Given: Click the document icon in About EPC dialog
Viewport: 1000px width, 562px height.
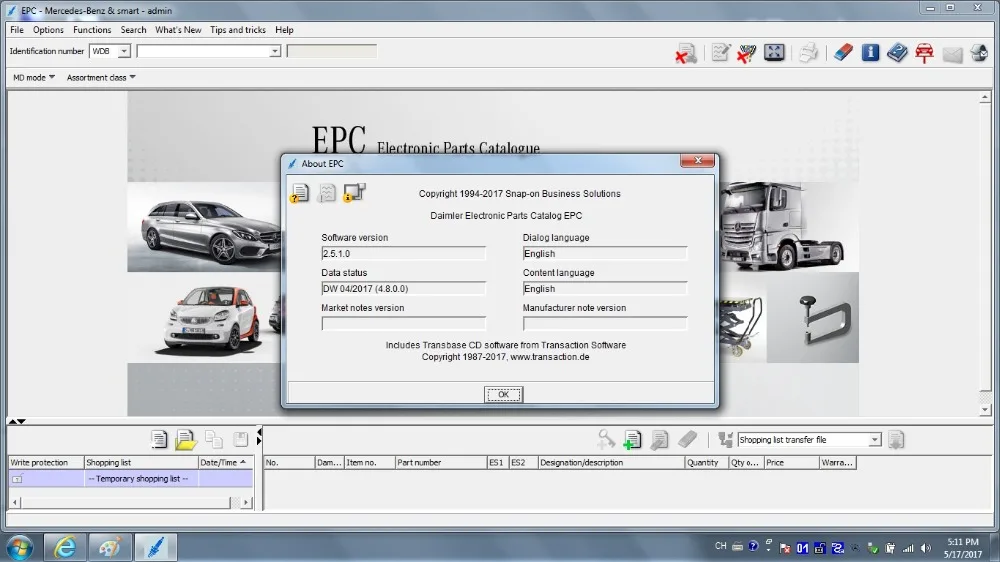Looking at the screenshot, I should [299, 193].
